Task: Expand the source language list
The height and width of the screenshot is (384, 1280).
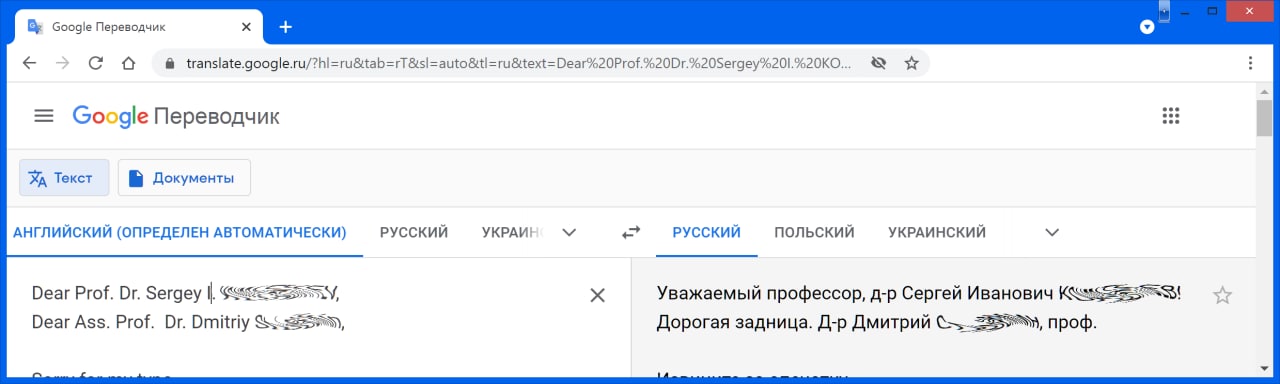Action: point(569,232)
